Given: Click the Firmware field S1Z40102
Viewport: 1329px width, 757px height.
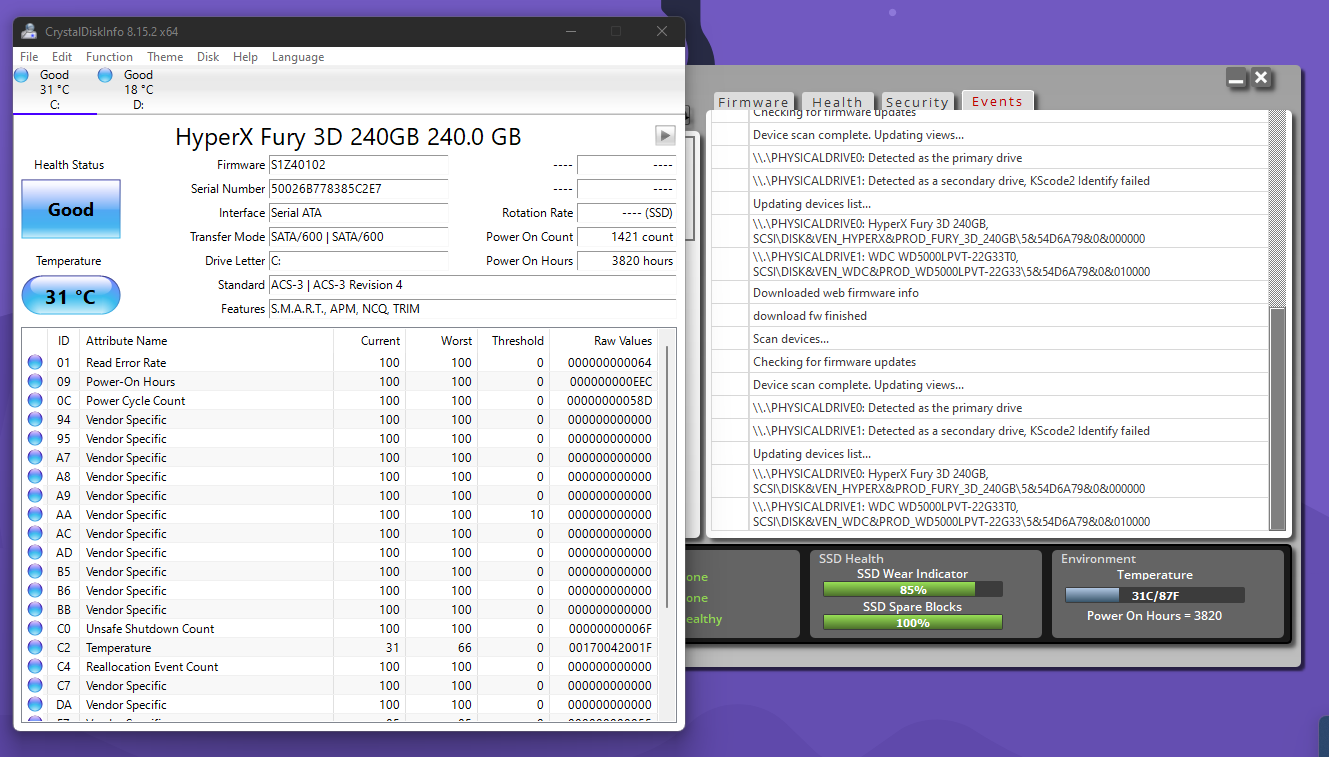Looking at the screenshot, I should [x=358, y=165].
